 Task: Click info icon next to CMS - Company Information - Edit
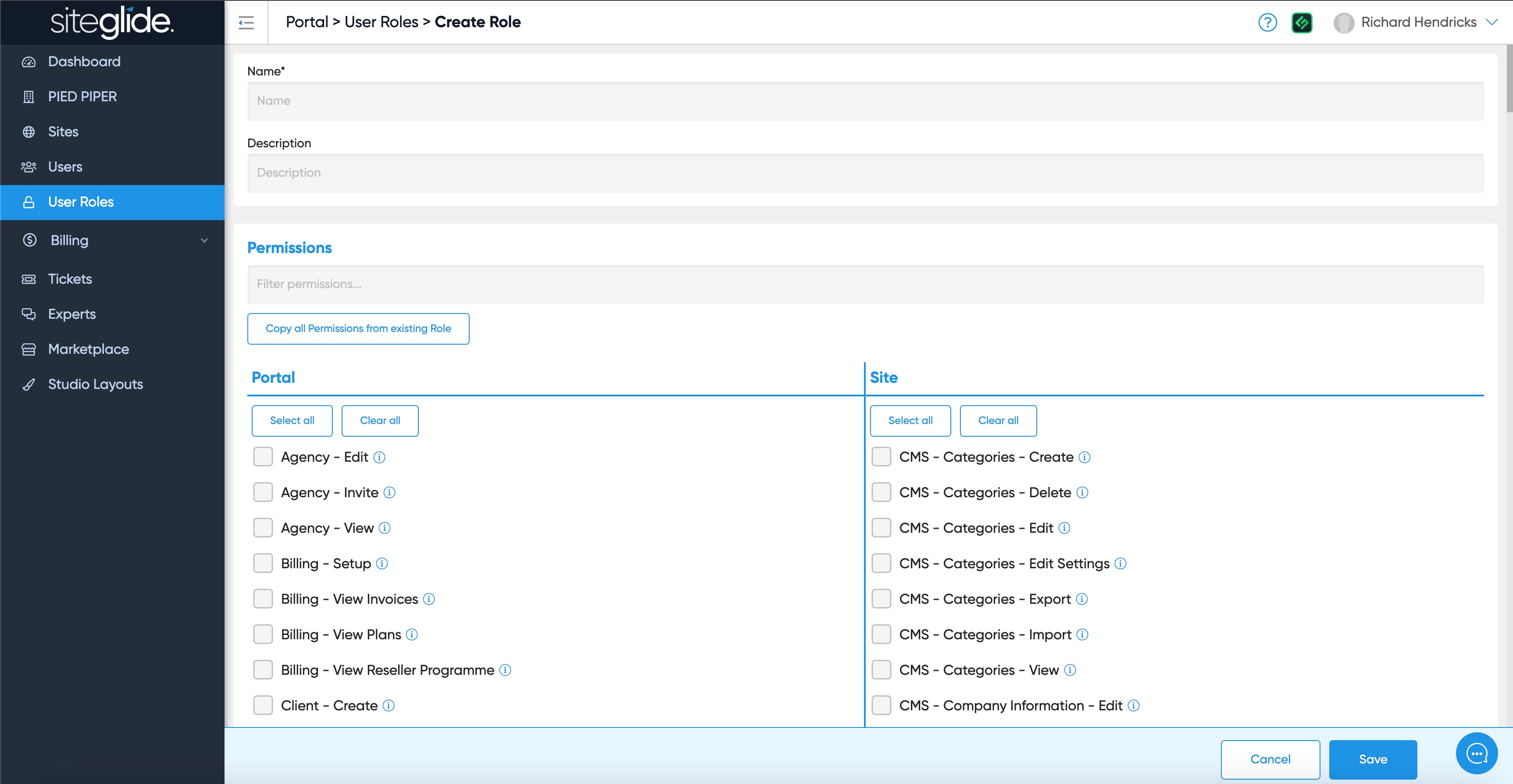pos(1134,706)
